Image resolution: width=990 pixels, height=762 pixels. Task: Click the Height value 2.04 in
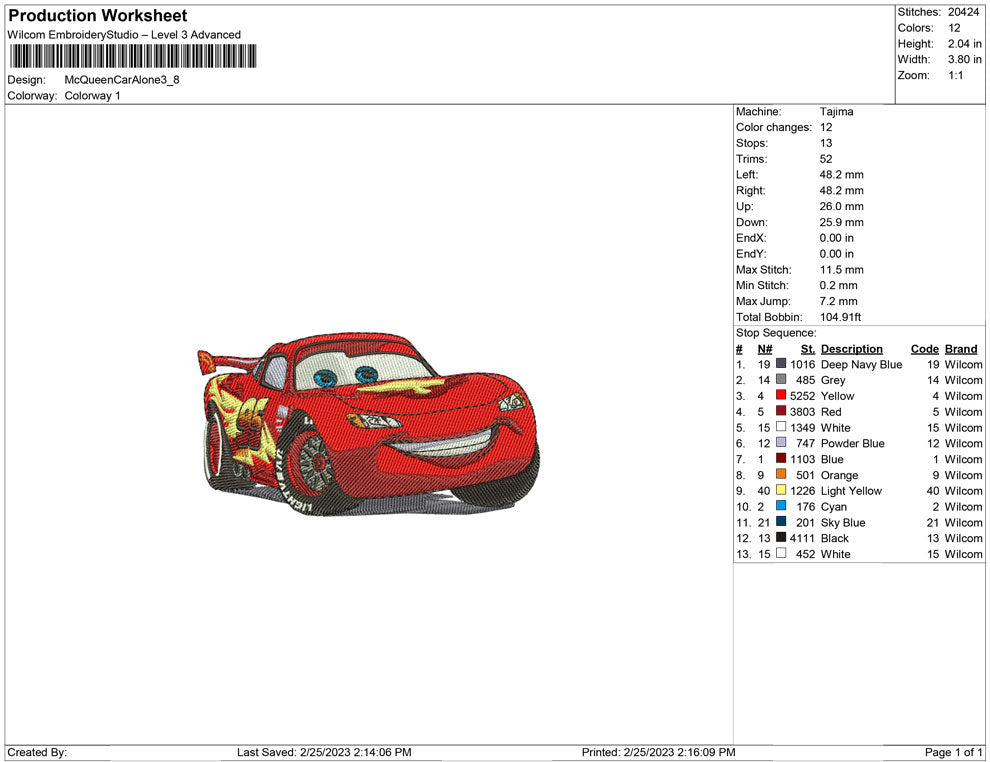(965, 44)
